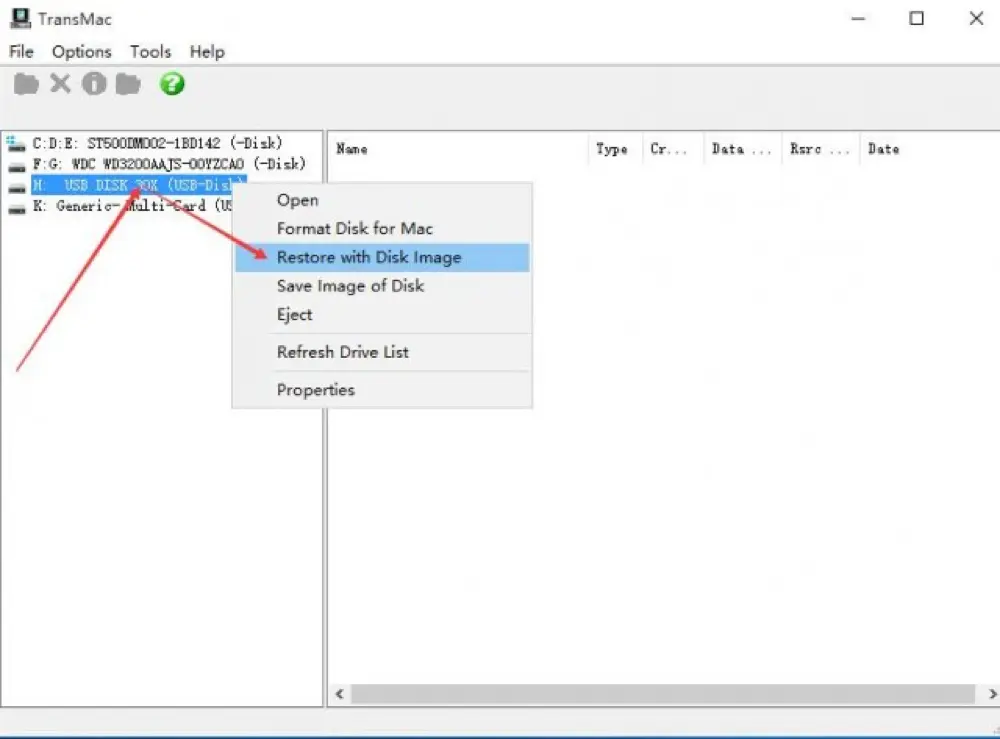Click the Rsrc ... column header
Screen dimensions: 1000x739
tap(821, 149)
